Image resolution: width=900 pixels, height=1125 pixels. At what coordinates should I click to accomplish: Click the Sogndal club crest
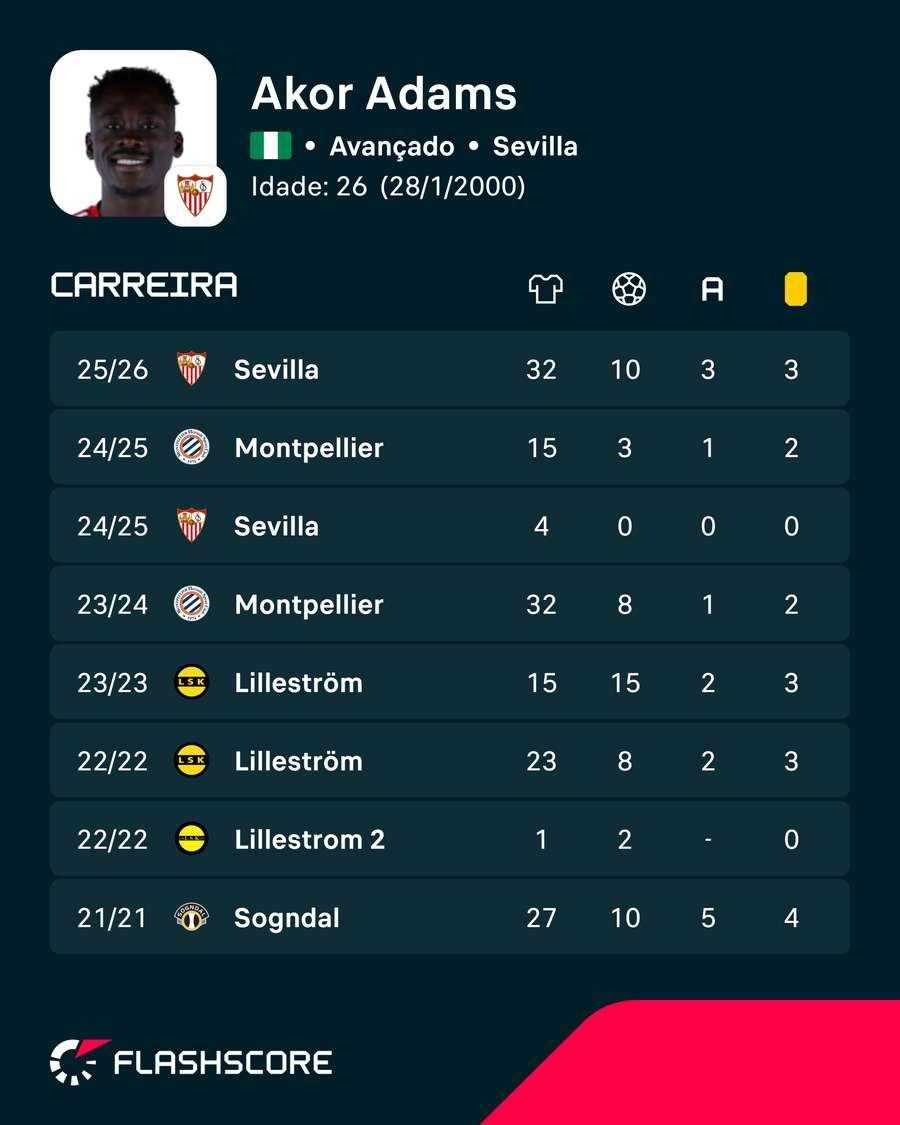pos(192,918)
